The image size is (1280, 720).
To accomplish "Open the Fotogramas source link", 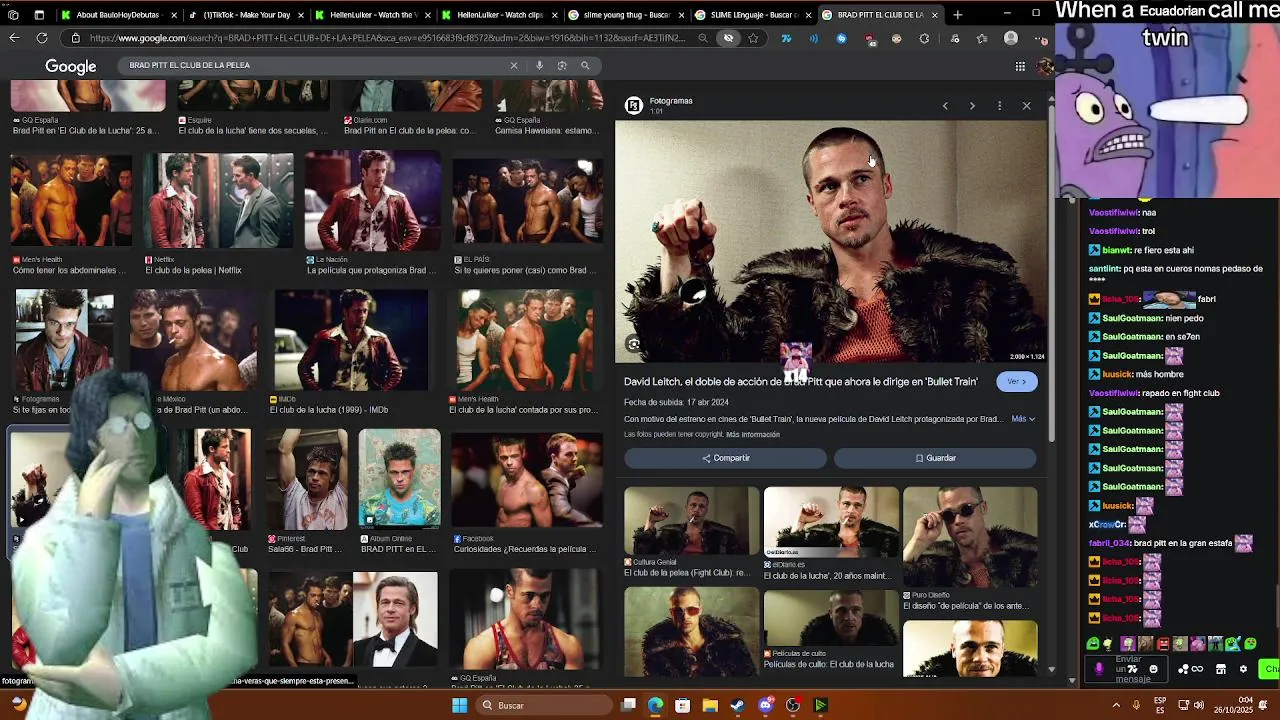I will click(x=670, y=101).
